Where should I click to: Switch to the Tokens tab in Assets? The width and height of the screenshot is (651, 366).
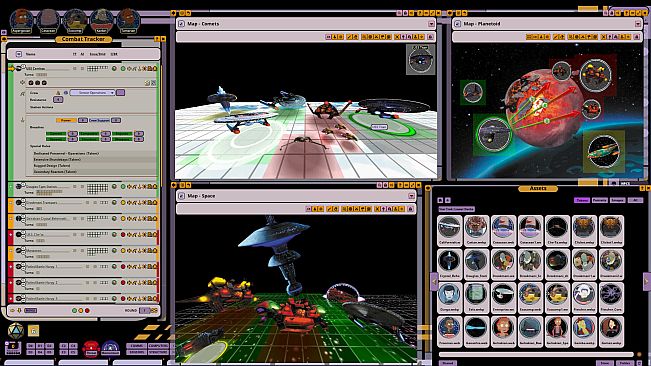(582, 200)
